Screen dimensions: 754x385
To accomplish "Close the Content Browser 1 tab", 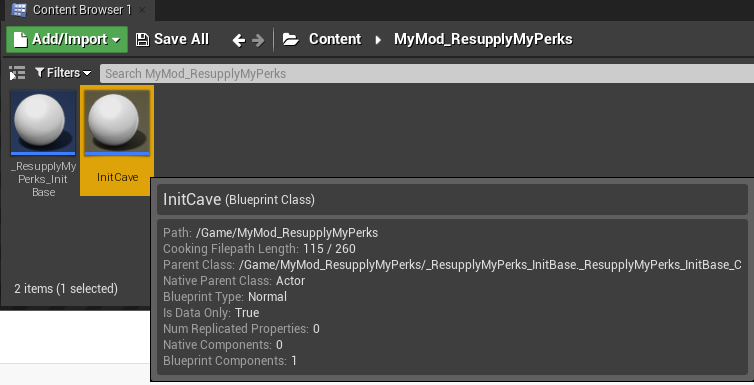I will pyautogui.click(x=142, y=10).
